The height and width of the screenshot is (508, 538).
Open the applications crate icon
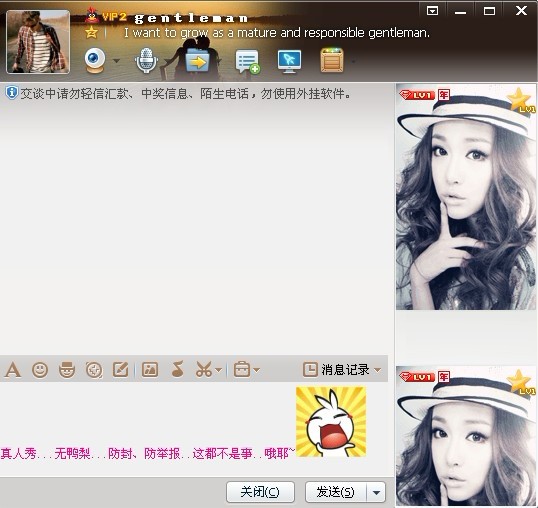point(331,60)
